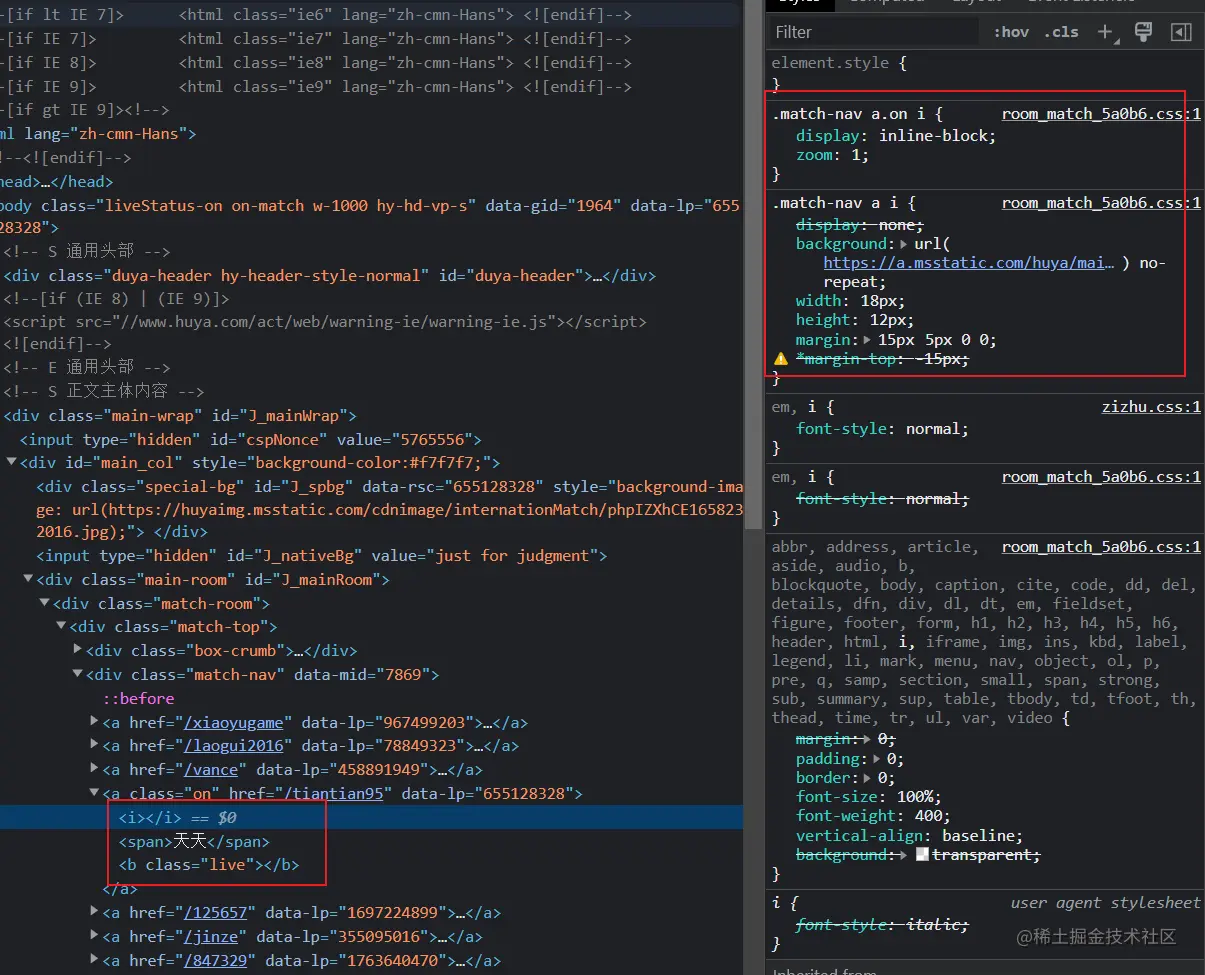Viewport: 1205px width, 975px height.
Task: Expand the /125657 anchor node
Action: (x=95, y=913)
